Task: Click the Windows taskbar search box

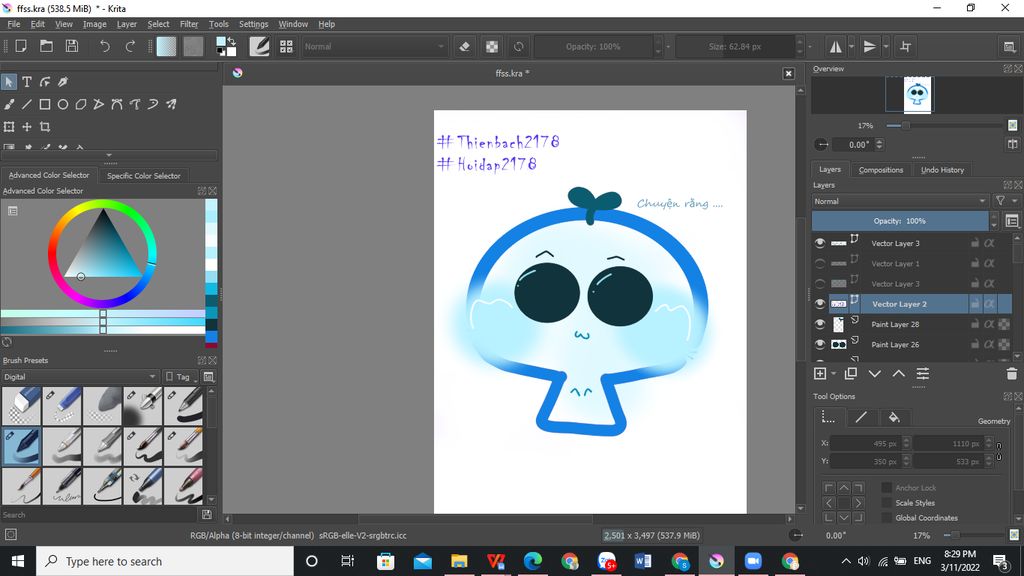Action: tap(165, 561)
